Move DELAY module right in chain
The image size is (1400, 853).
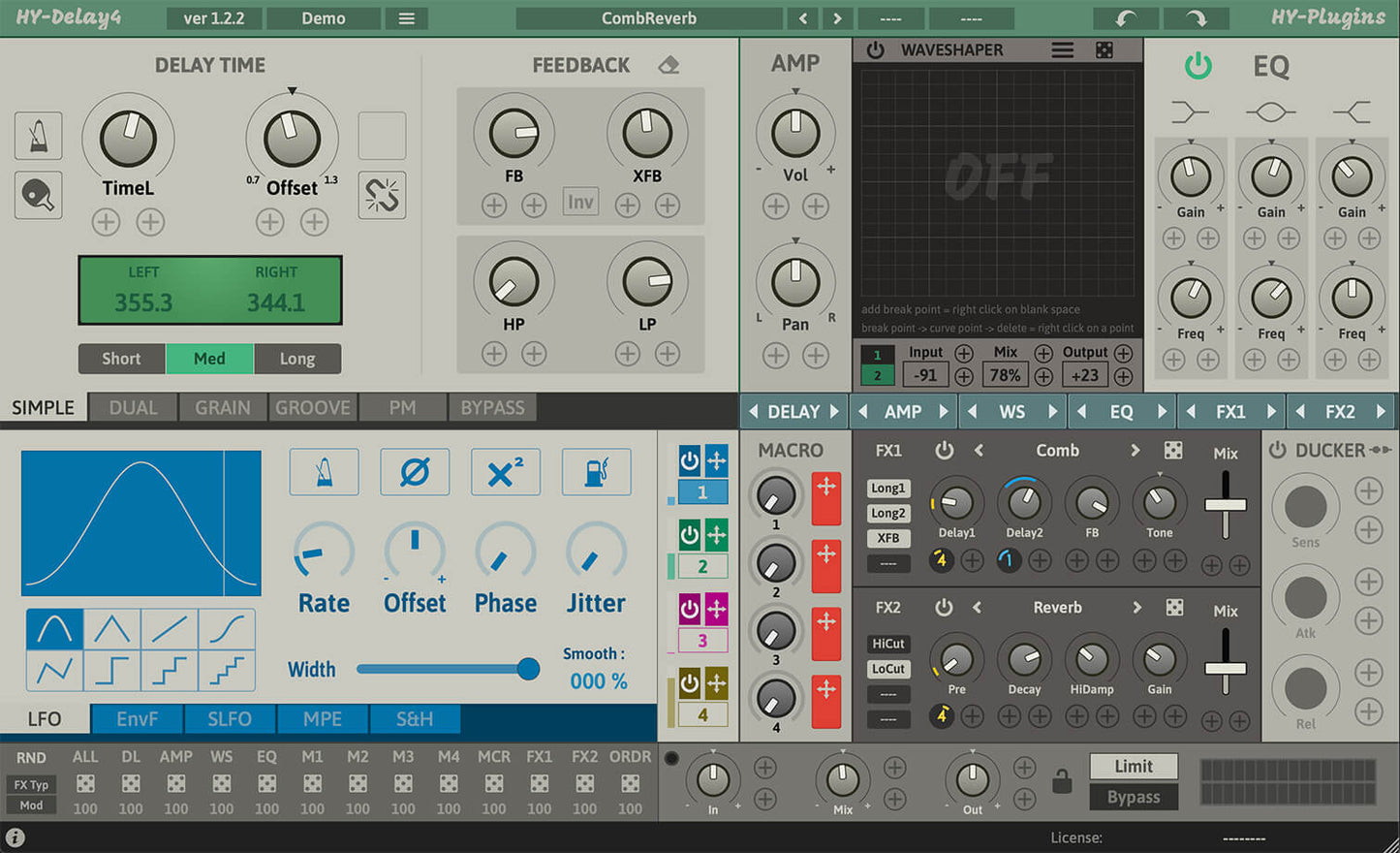[834, 412]
